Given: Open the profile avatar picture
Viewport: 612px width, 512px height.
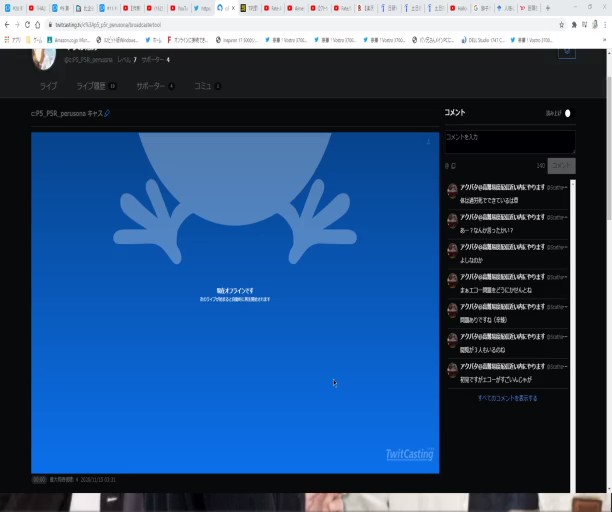Looking at the screenshot, I should pos(44,59).
